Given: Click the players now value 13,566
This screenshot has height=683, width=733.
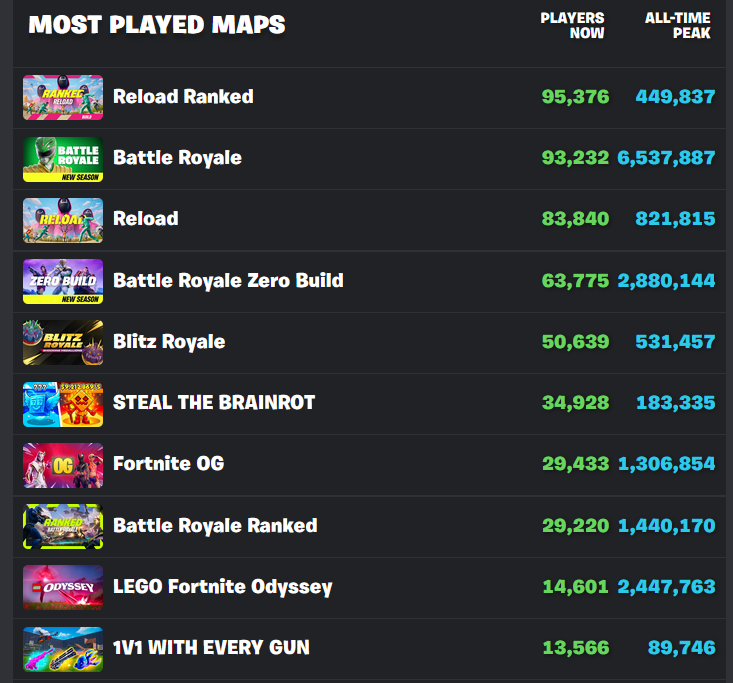Looking at the screenshot, I should (x=576, y=648).
